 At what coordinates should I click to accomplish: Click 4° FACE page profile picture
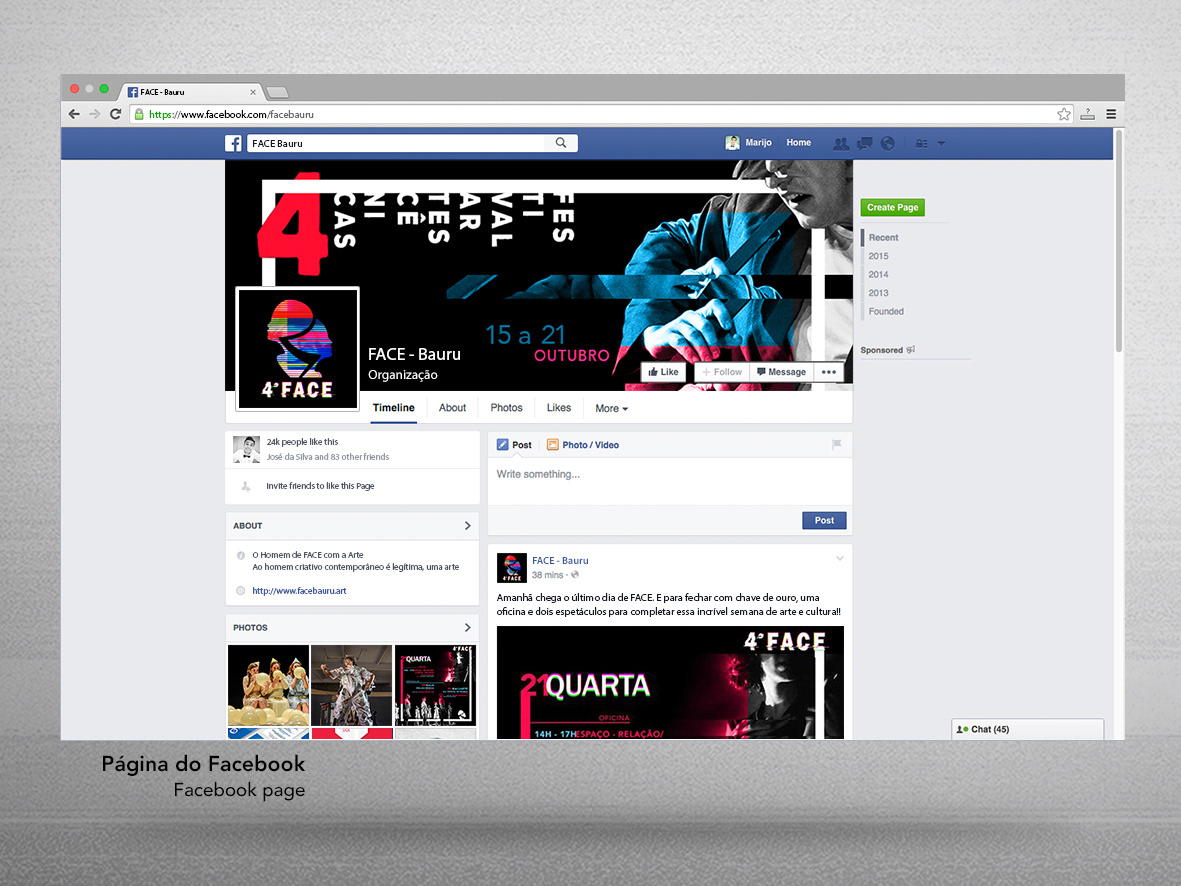(298, 349)
